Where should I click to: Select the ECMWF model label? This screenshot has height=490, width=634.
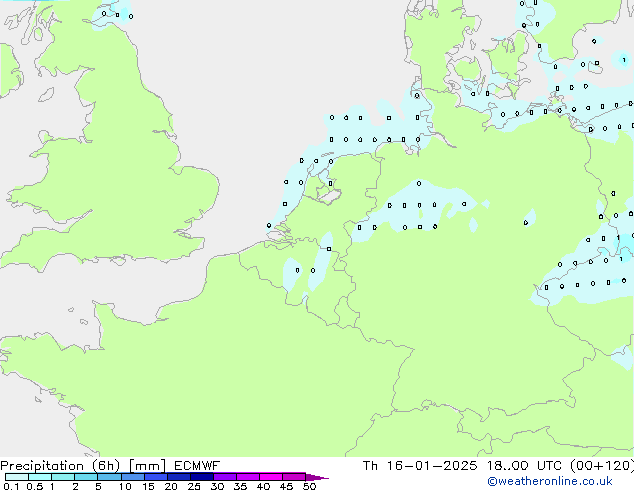197,465
